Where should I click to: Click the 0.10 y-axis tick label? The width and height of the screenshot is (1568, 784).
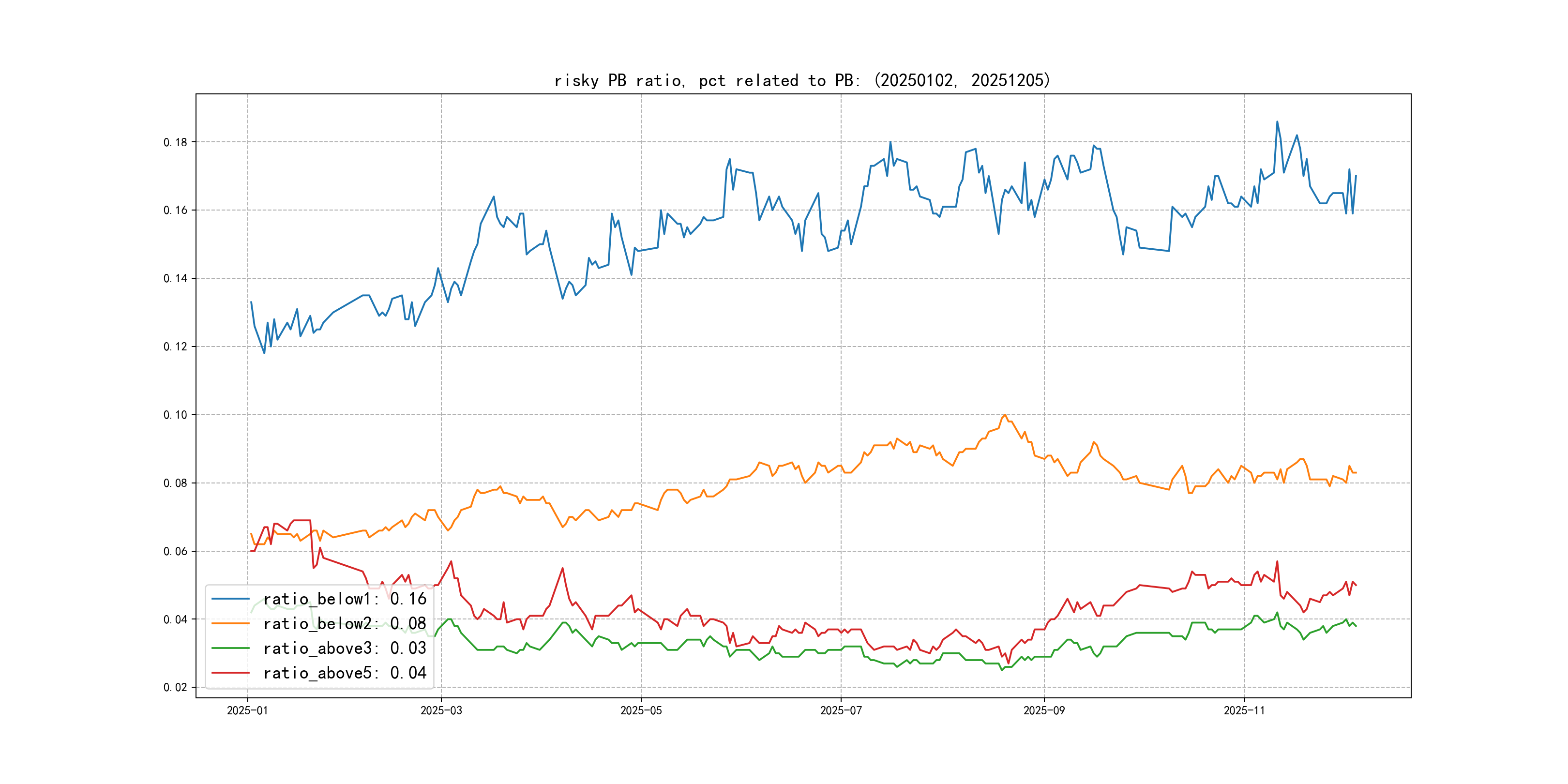click(175, 415)
